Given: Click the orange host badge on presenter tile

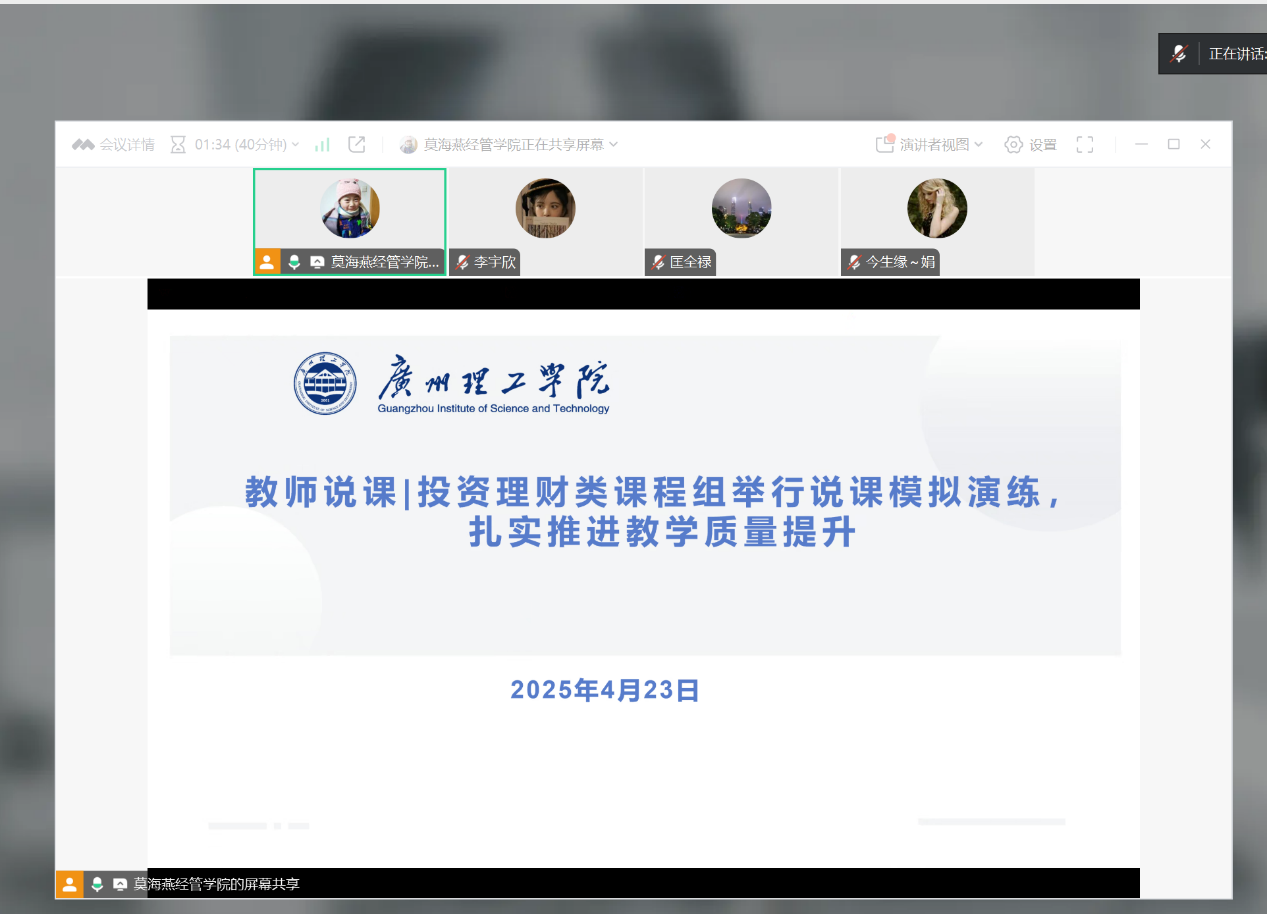Looking at the screenshot, I should tap(267, 262).
